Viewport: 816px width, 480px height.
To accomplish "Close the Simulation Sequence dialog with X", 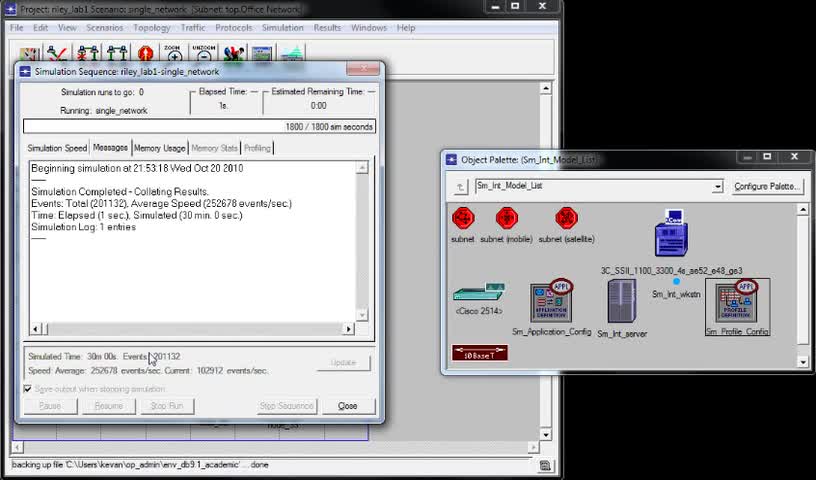I will [x=364, y=69].
